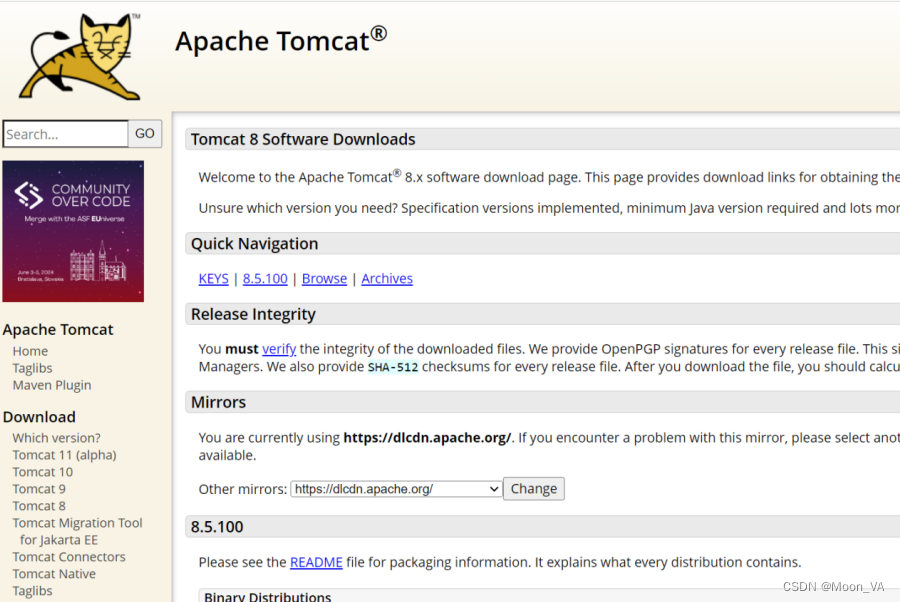Select Tomcat 8 download link
Image resolution: width=900 pixels, height=602 pixels.
pyautogui.click(x=39, y=506)
